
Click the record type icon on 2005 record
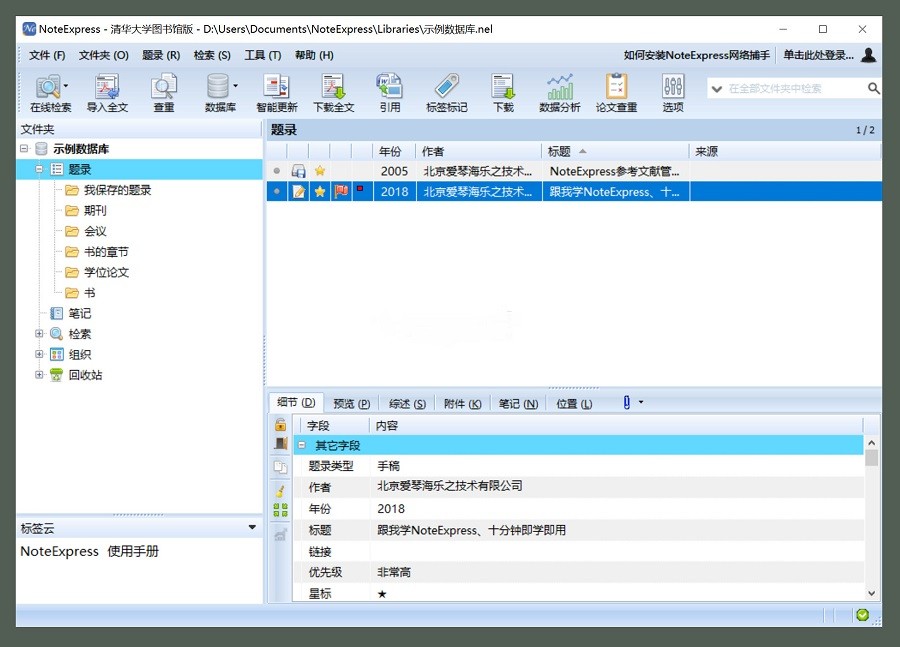(298, 171)
